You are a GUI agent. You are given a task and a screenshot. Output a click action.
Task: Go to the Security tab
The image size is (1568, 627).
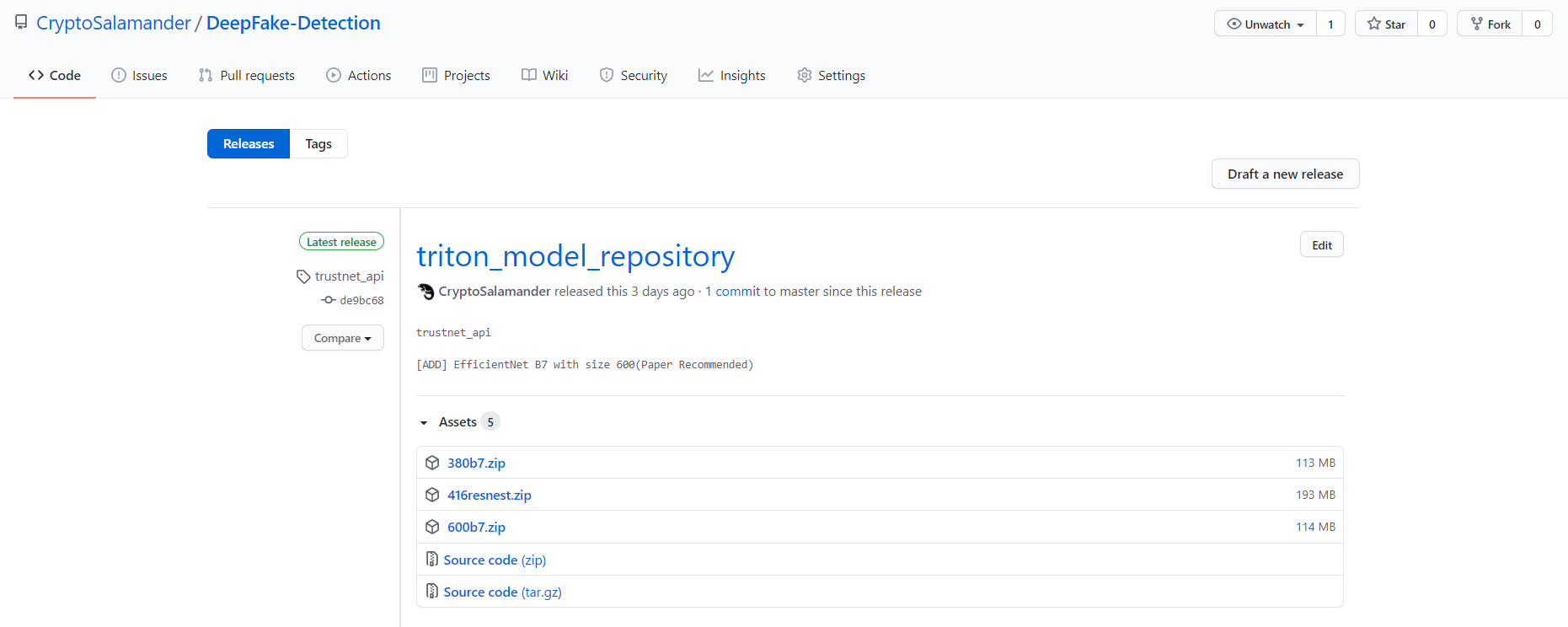[x=634, y=75]
